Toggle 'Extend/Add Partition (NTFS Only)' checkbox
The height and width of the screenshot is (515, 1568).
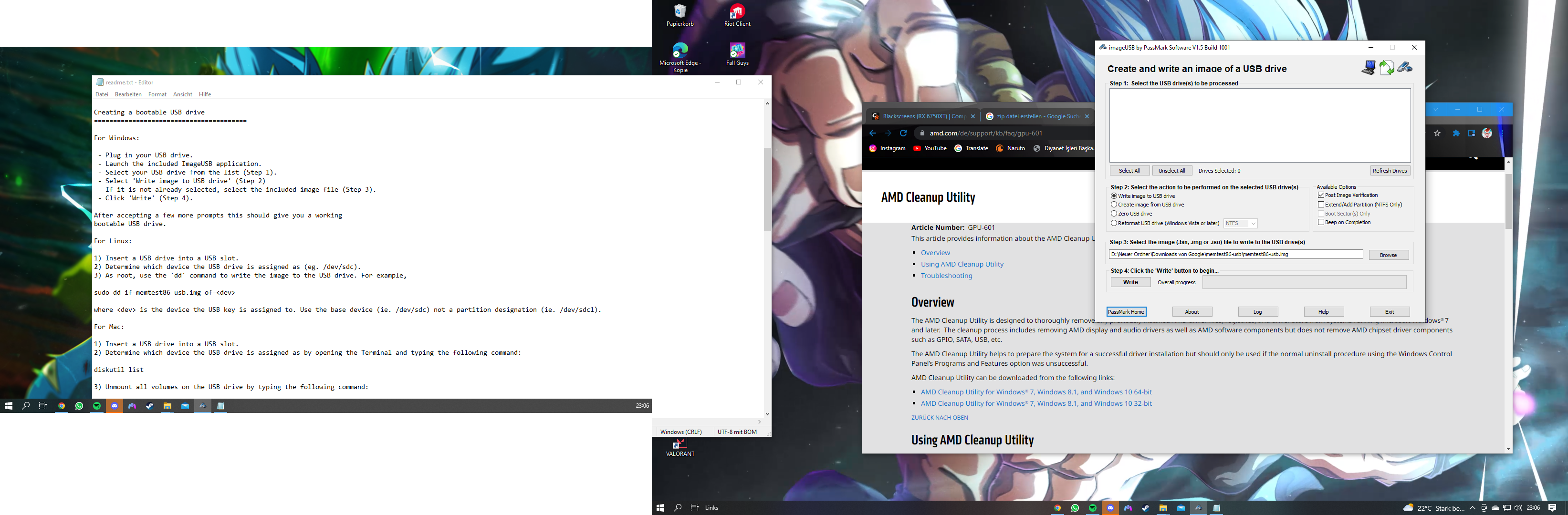pos(1321,204)
